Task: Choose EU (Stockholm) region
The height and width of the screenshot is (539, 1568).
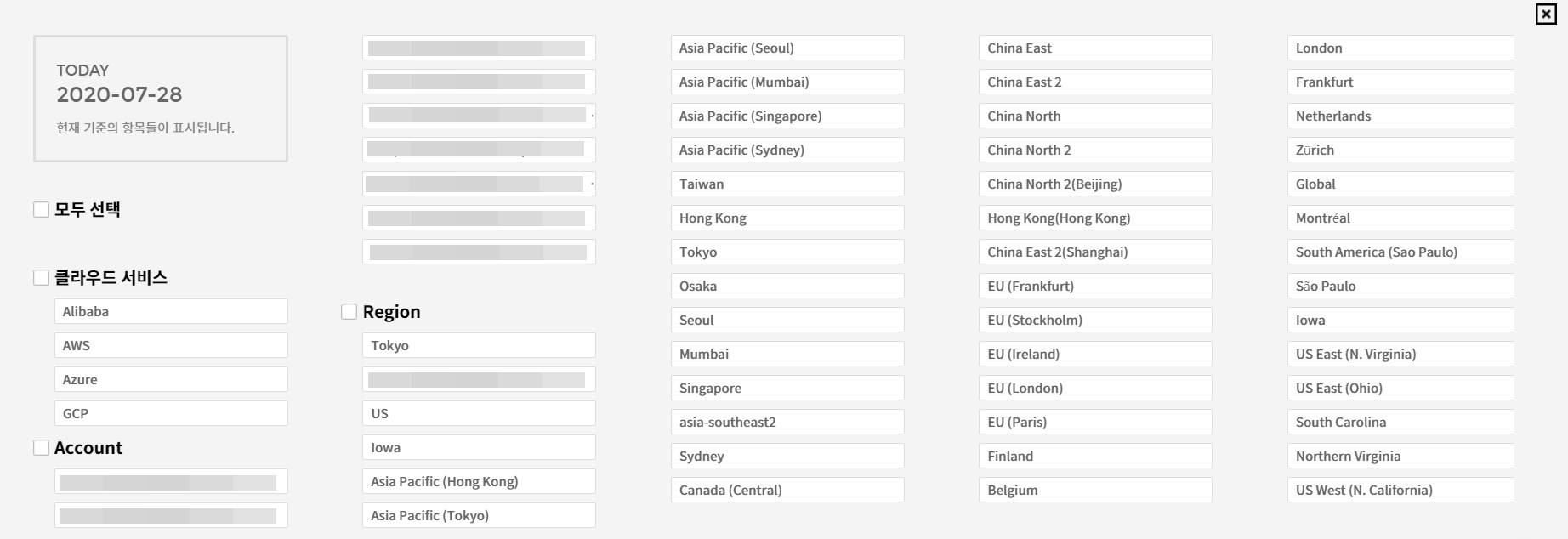Action: (1094, 320)
